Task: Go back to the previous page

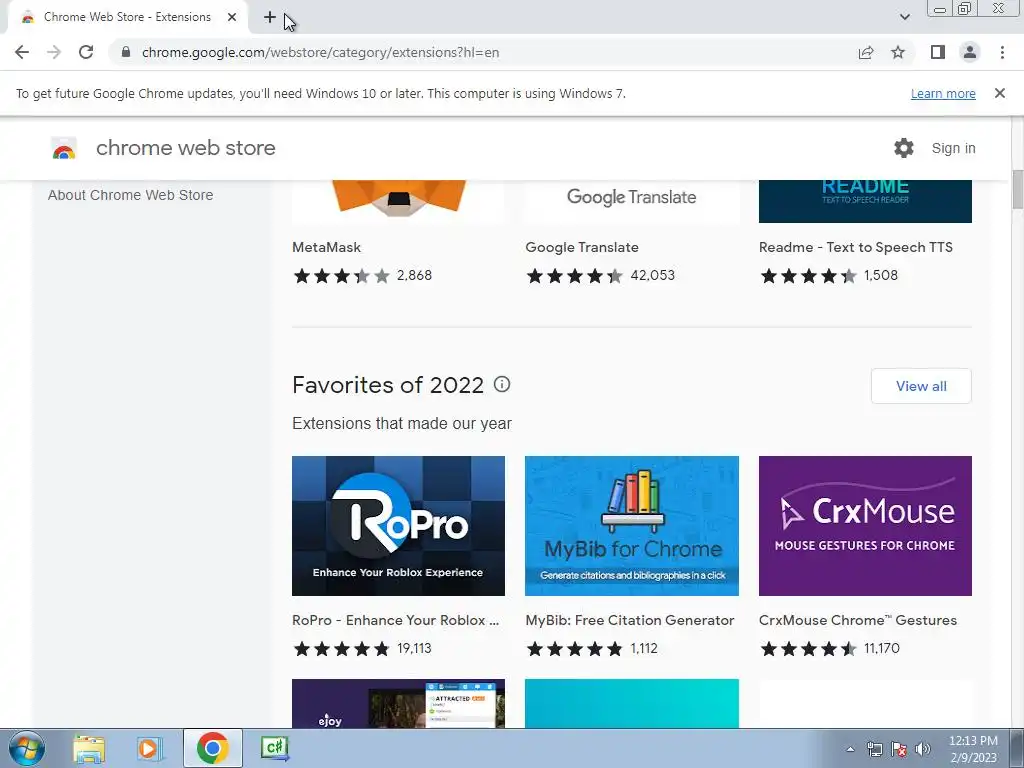Action: click(22, 52)
